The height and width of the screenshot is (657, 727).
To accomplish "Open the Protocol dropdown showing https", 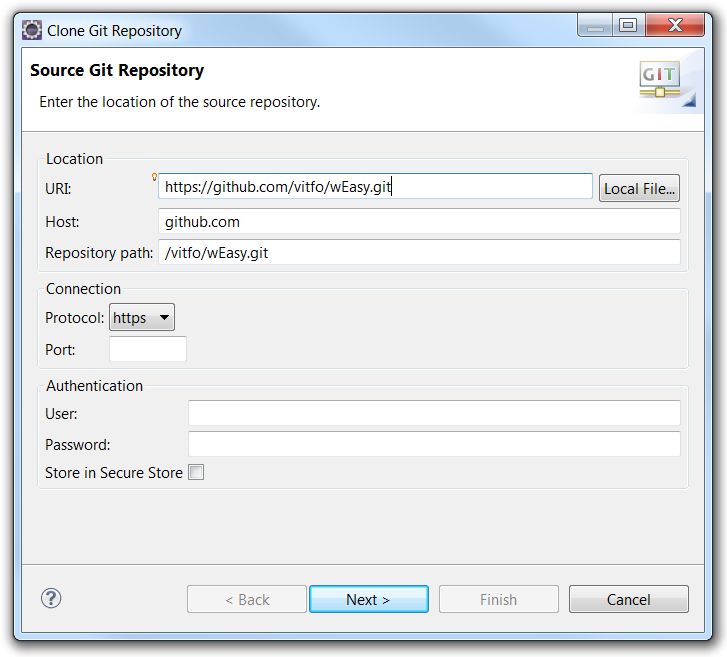I will [142, 317].
